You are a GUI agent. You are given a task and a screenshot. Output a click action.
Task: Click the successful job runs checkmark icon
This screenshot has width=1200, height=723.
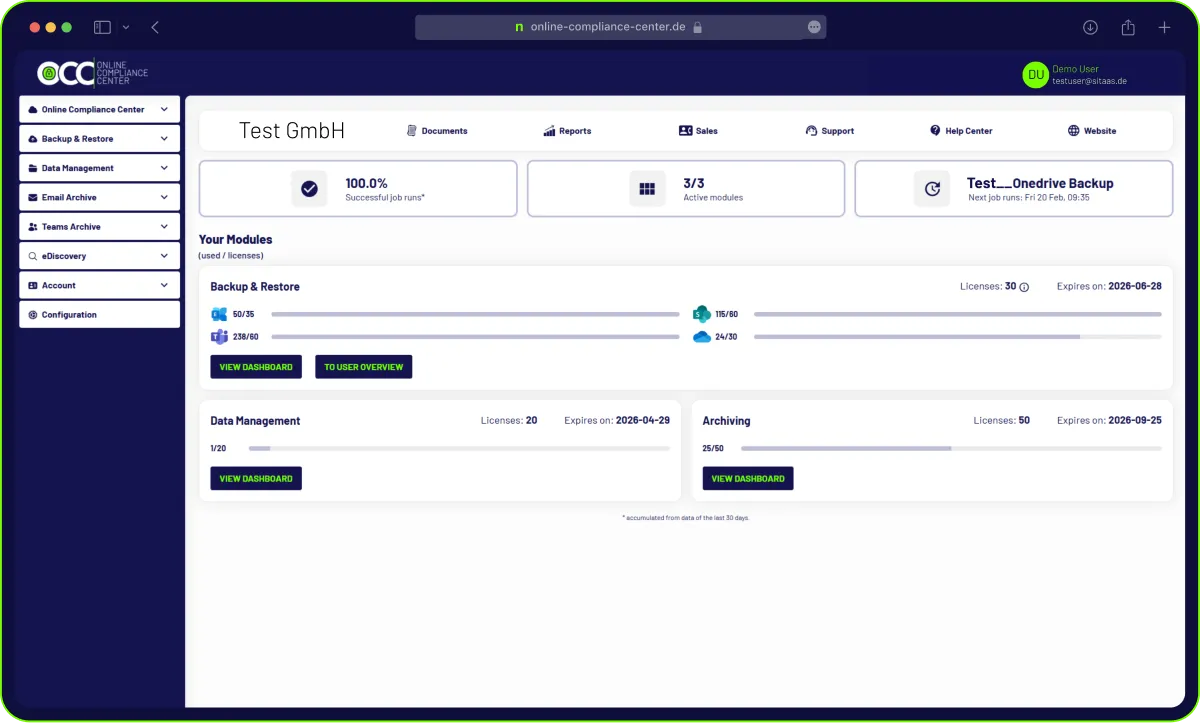[x=309, y=188]
